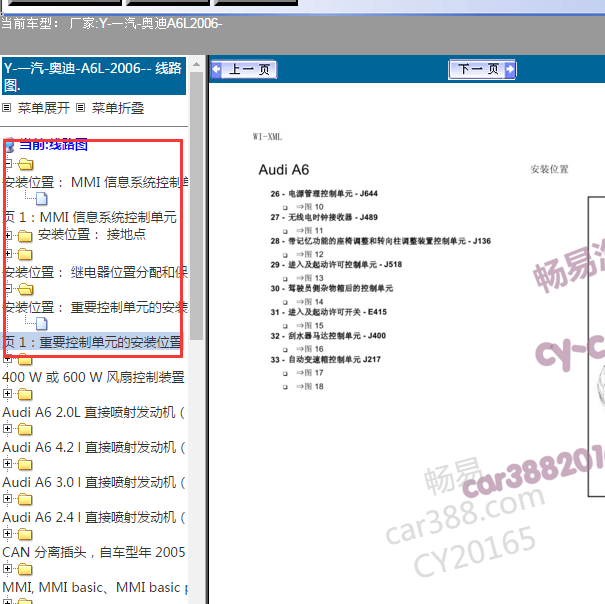Follow the ⇒图 10 reference link
605x604 pixels.
click(310, 207)
